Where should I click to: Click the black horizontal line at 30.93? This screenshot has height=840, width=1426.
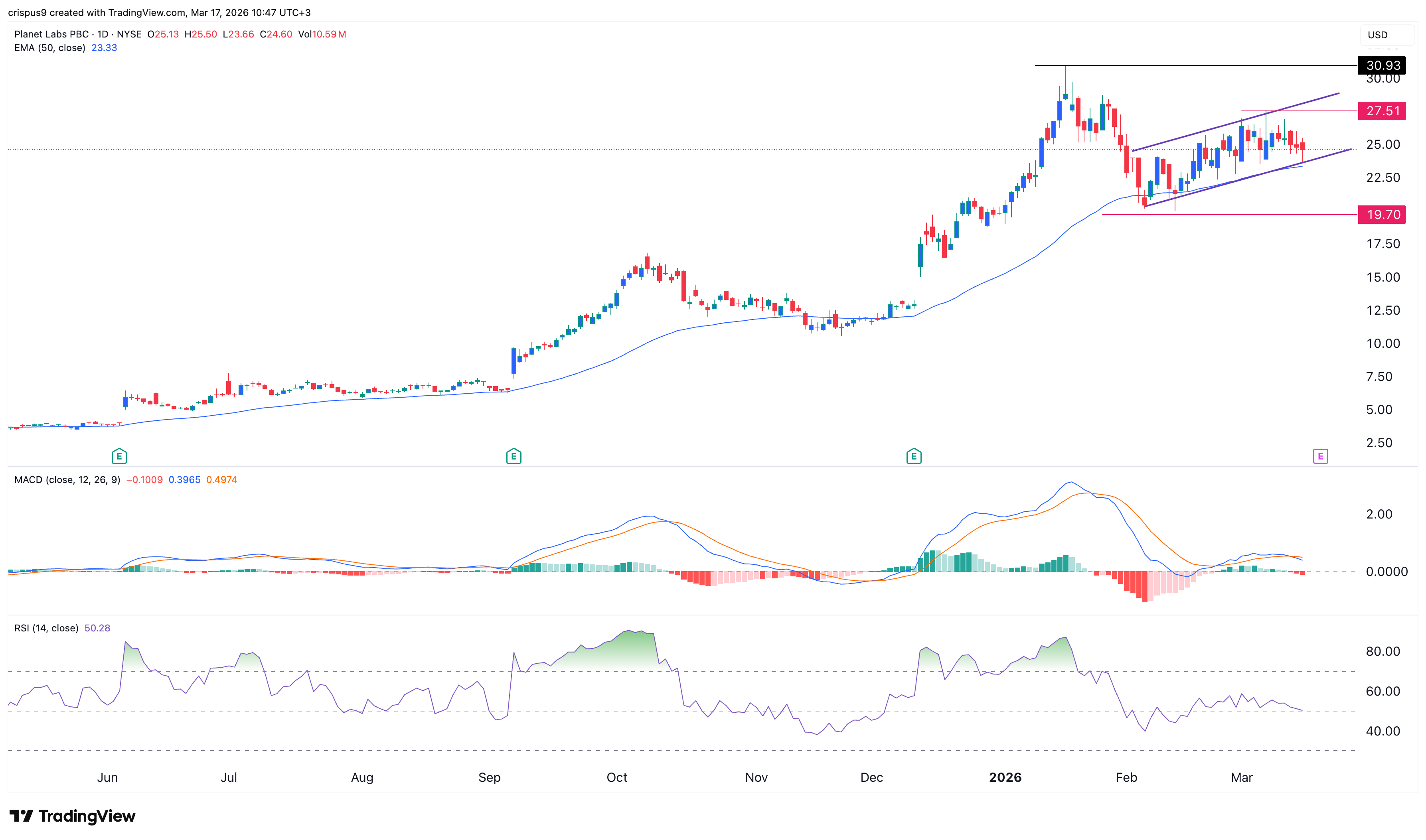1189,66
